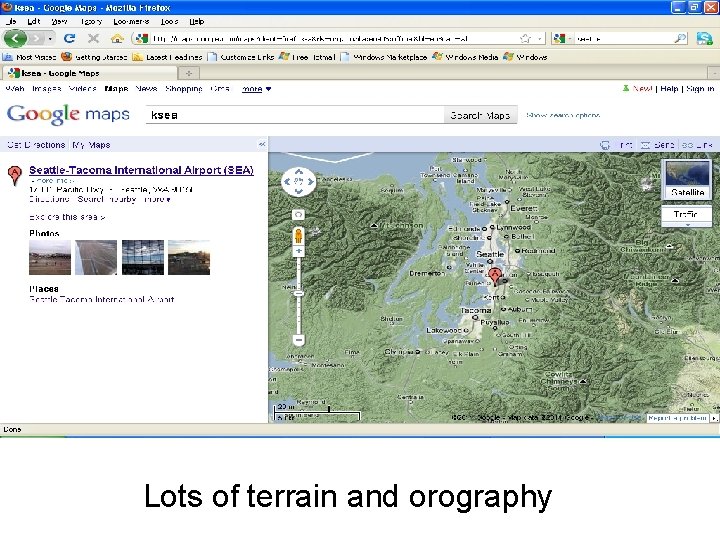Zoom out with the minus button on map

[298, 340]
